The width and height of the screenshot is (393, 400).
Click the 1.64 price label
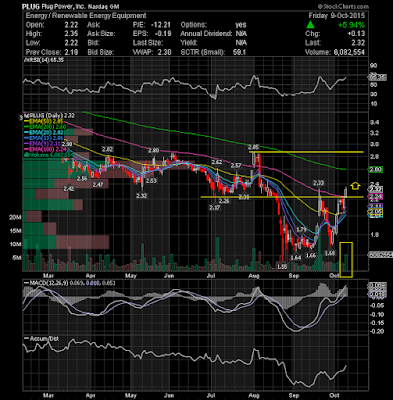tap(296, 258)
